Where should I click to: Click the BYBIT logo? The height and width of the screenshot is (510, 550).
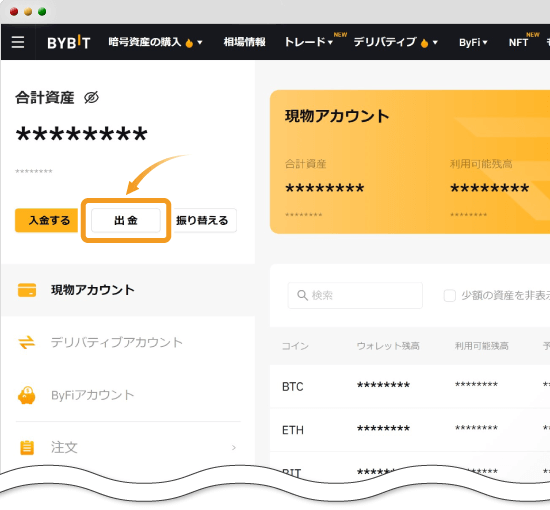pyautogui.click(x=69, y=42)
